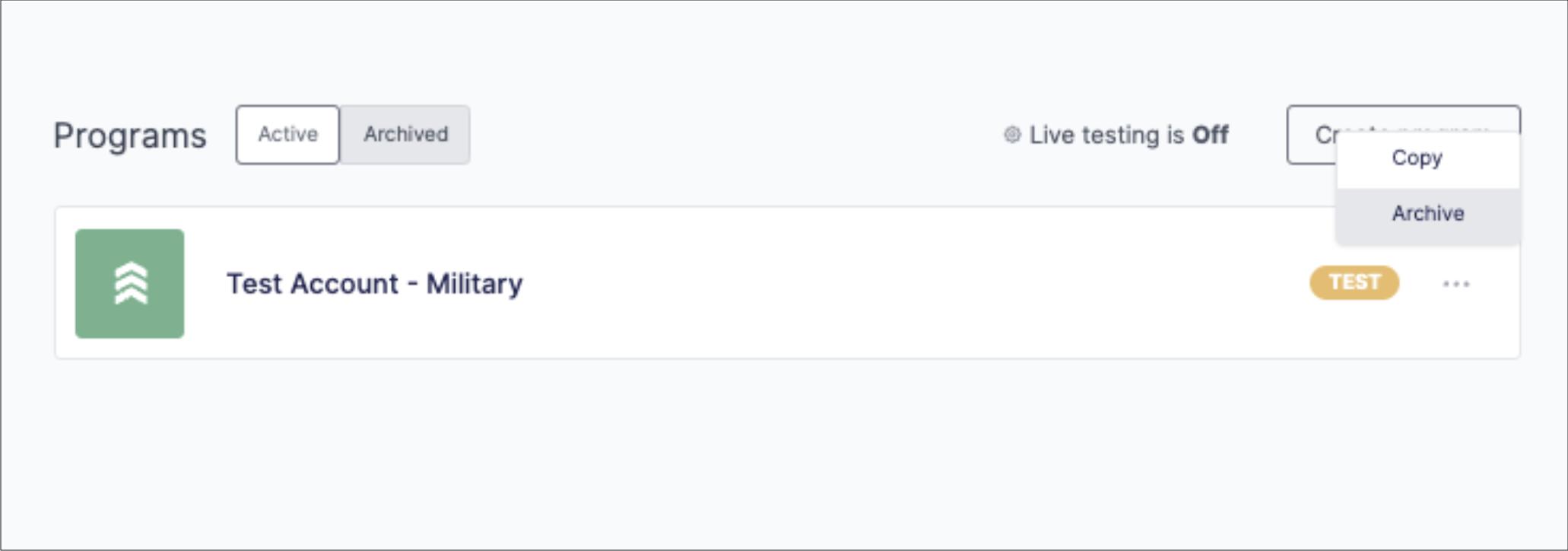Click the green chevron program icon
This screenshot has height=551, width=1568.
pos(129,283)
